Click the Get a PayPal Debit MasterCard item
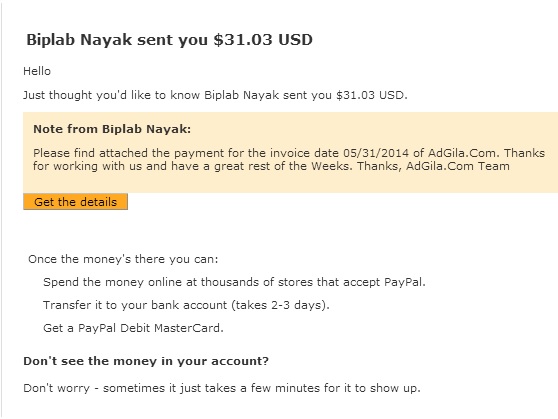The height and width of the screenshot is (419, 558). [x=133, y=328]
